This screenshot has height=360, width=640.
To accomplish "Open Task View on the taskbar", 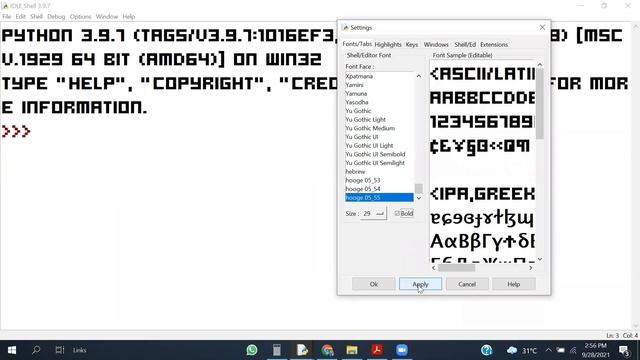I will tap(60, 350).
